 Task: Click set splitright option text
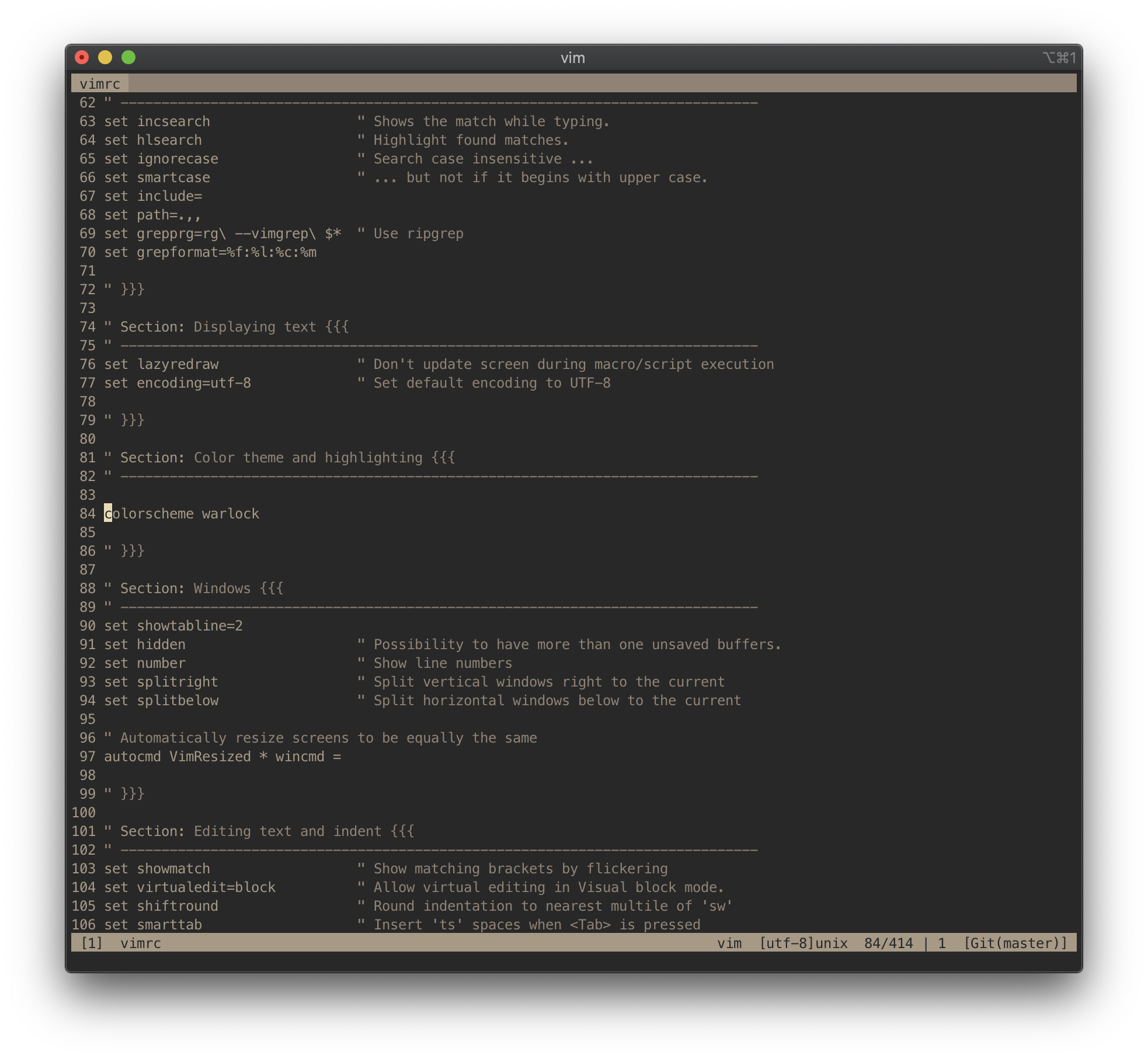click(x=161, y=682)
